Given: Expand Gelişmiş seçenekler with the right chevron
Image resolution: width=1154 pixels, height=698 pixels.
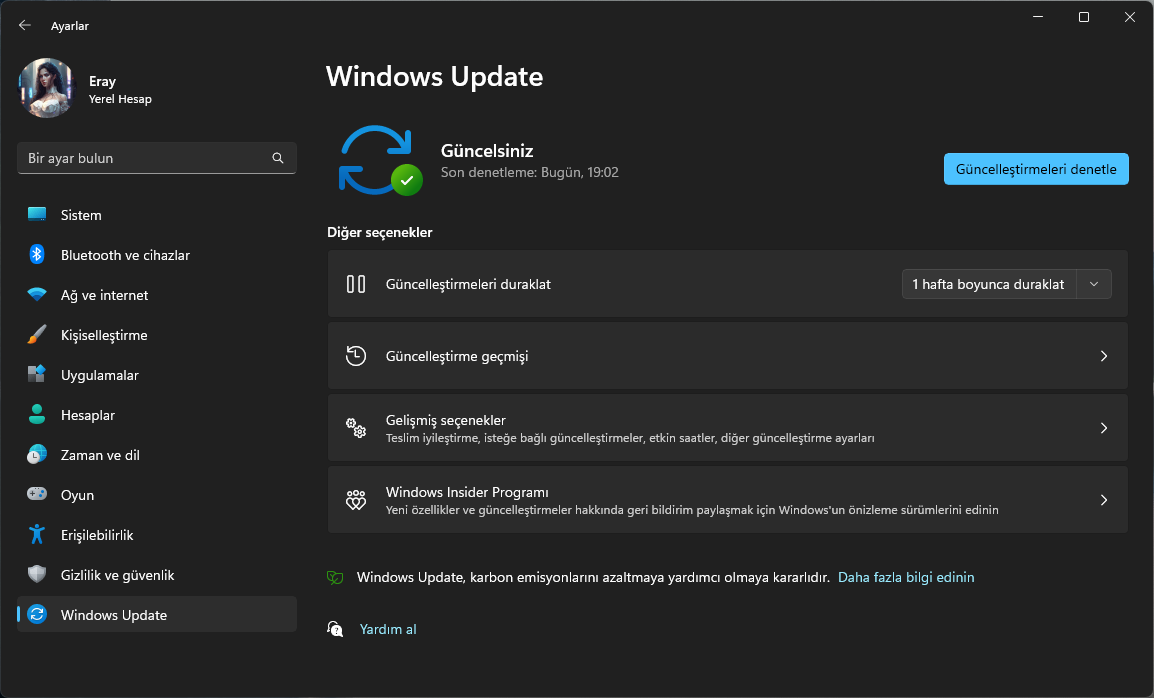Looking at the screenshot, I should pos(1104,428).
